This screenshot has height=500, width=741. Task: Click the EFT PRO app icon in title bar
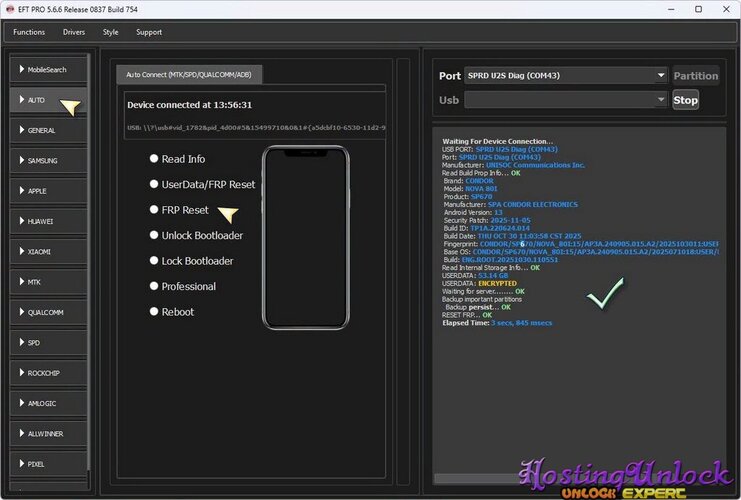10,9
